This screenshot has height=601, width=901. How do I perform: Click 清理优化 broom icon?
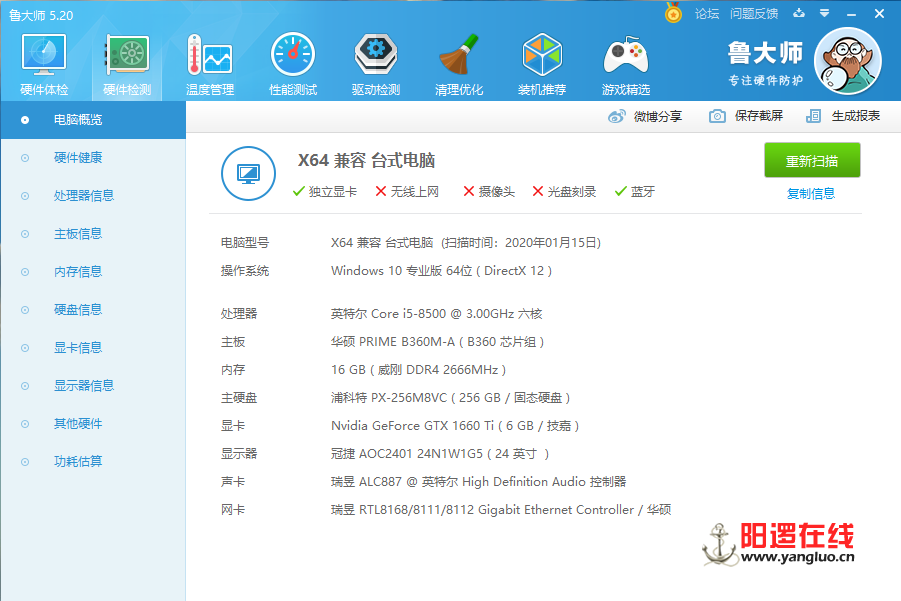tap(459, 64)
